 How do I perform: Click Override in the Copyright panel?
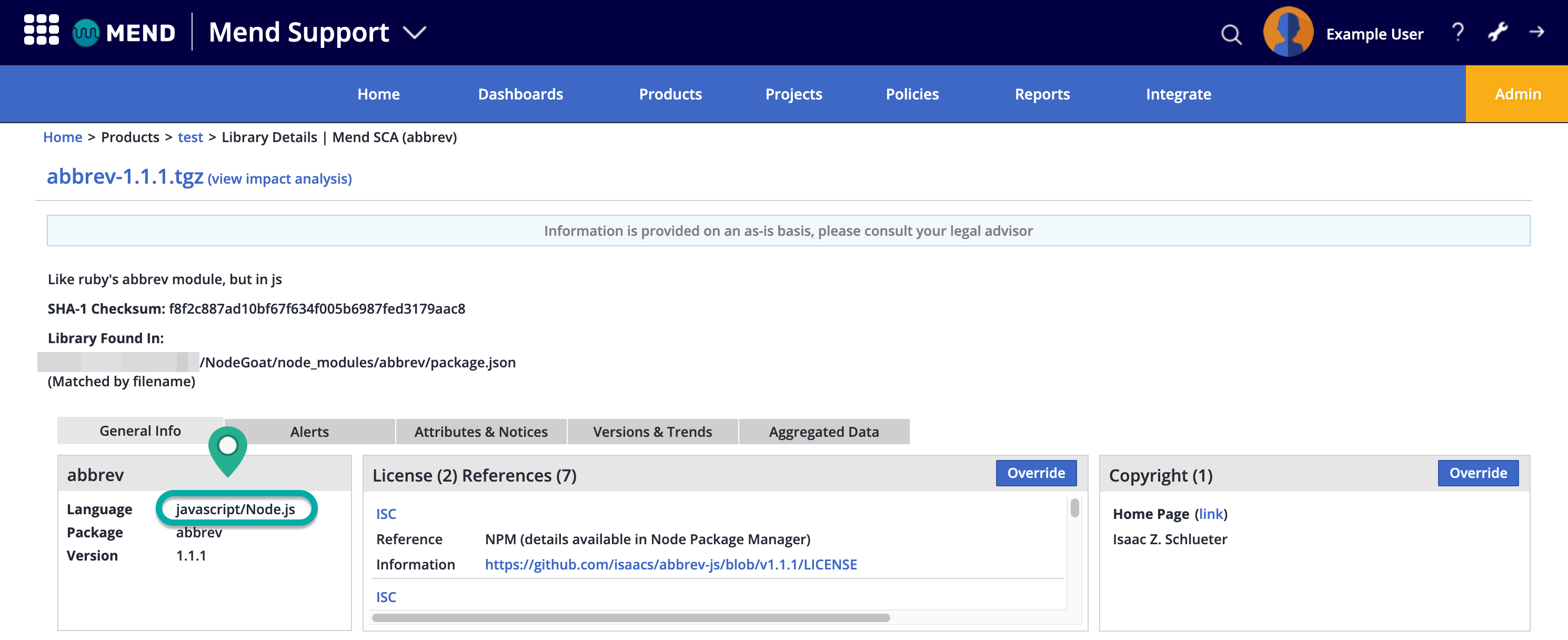(1477, 473)
